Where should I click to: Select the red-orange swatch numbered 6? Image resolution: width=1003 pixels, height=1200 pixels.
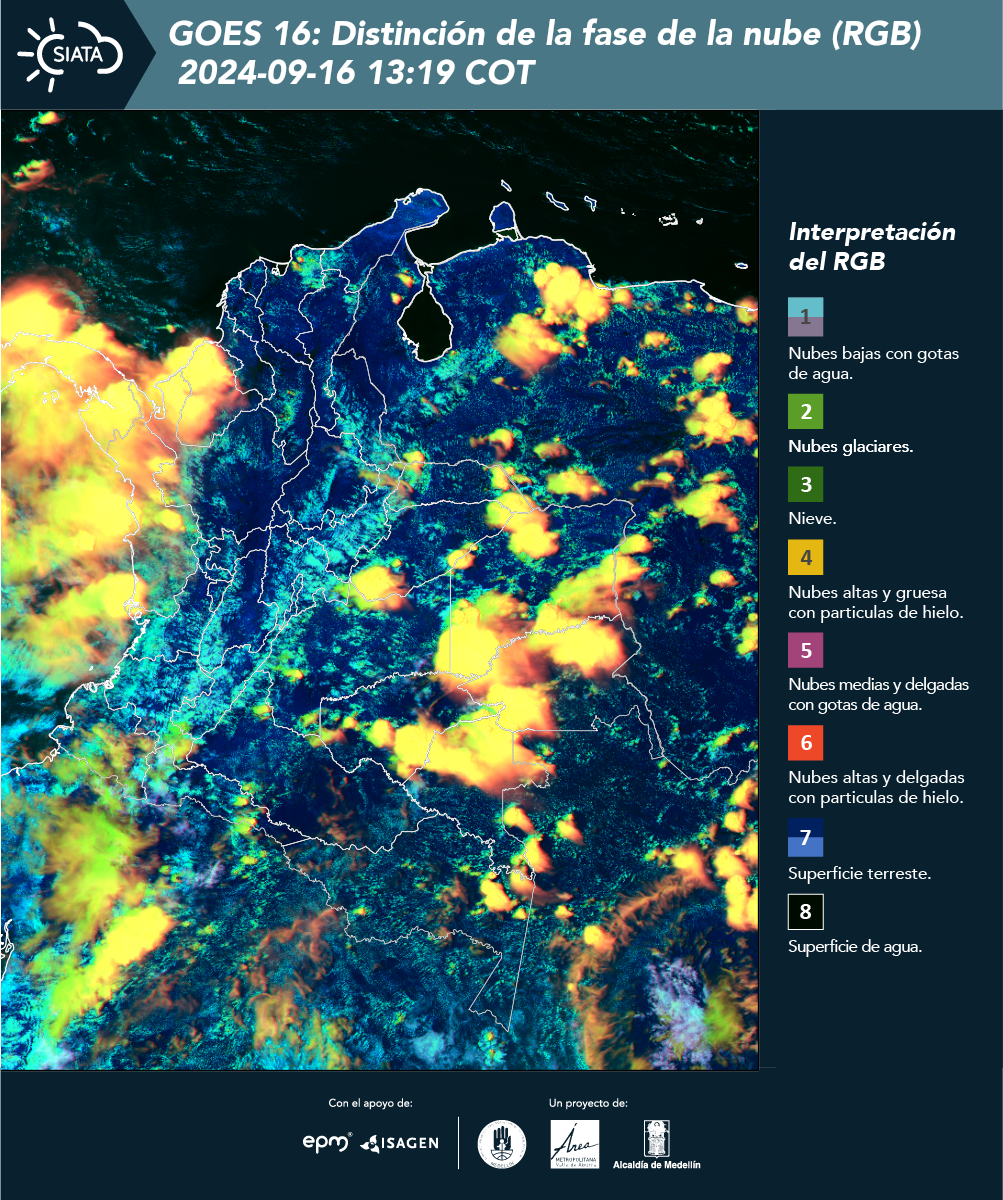[805, 743]
